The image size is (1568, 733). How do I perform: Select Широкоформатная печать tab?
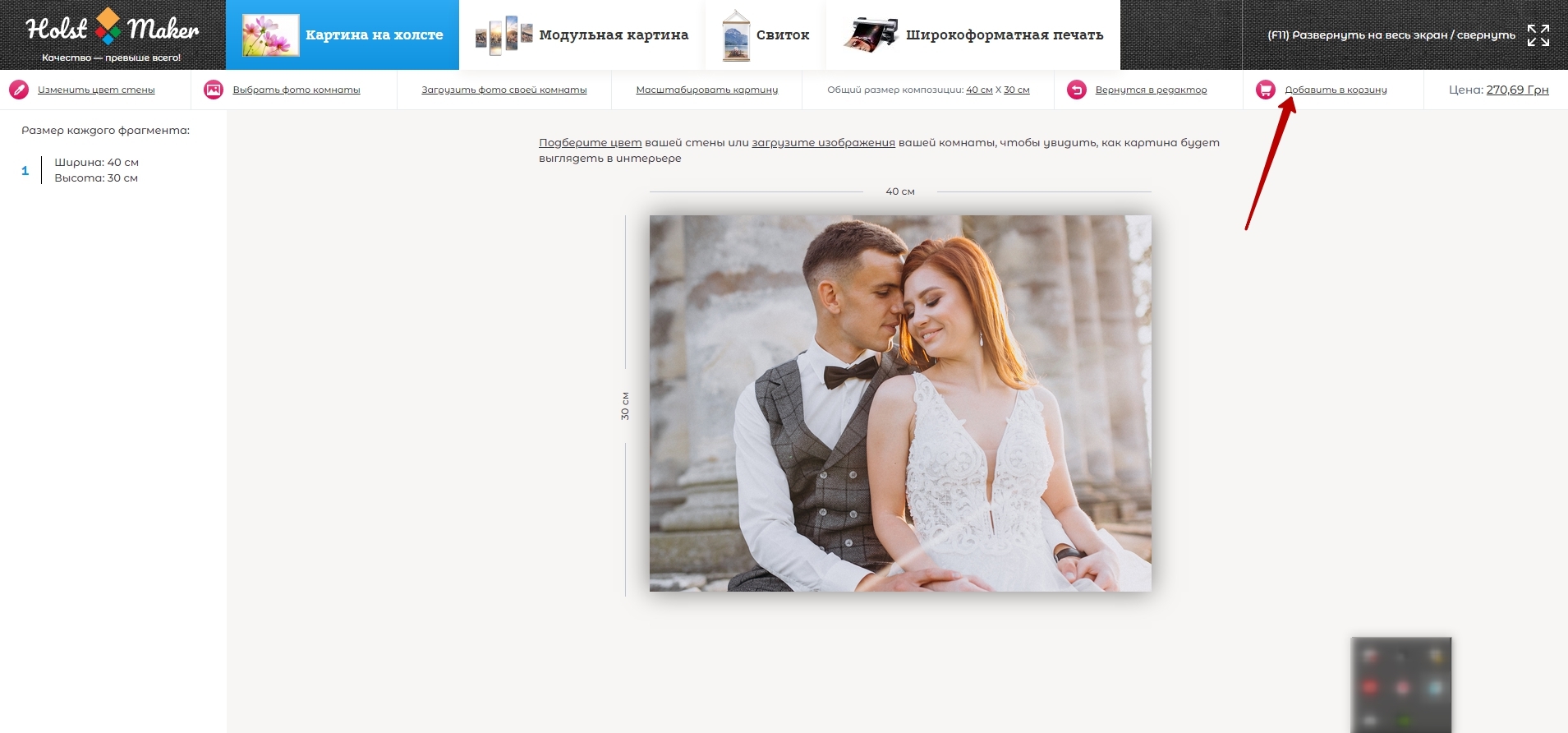point(1004,35)
